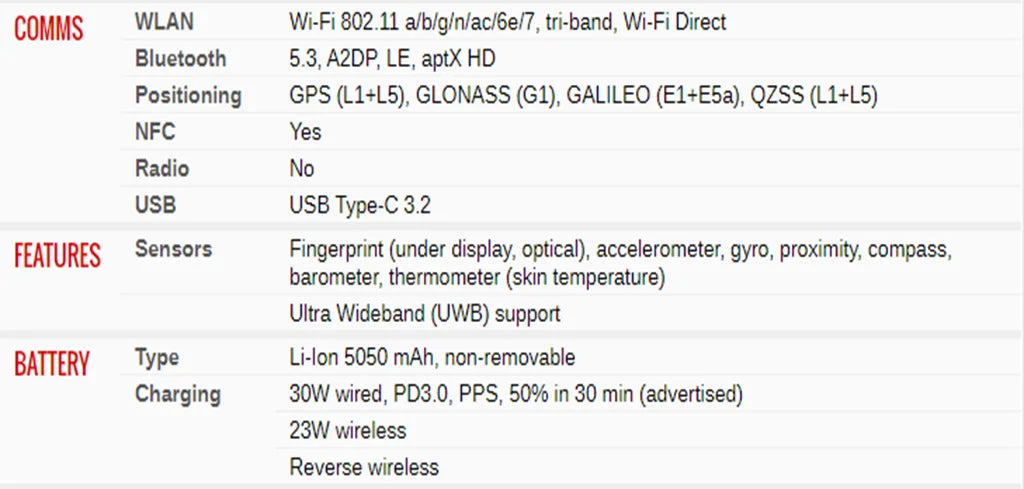
Task: Select the Positioning spec label
Action: point(188,96)
